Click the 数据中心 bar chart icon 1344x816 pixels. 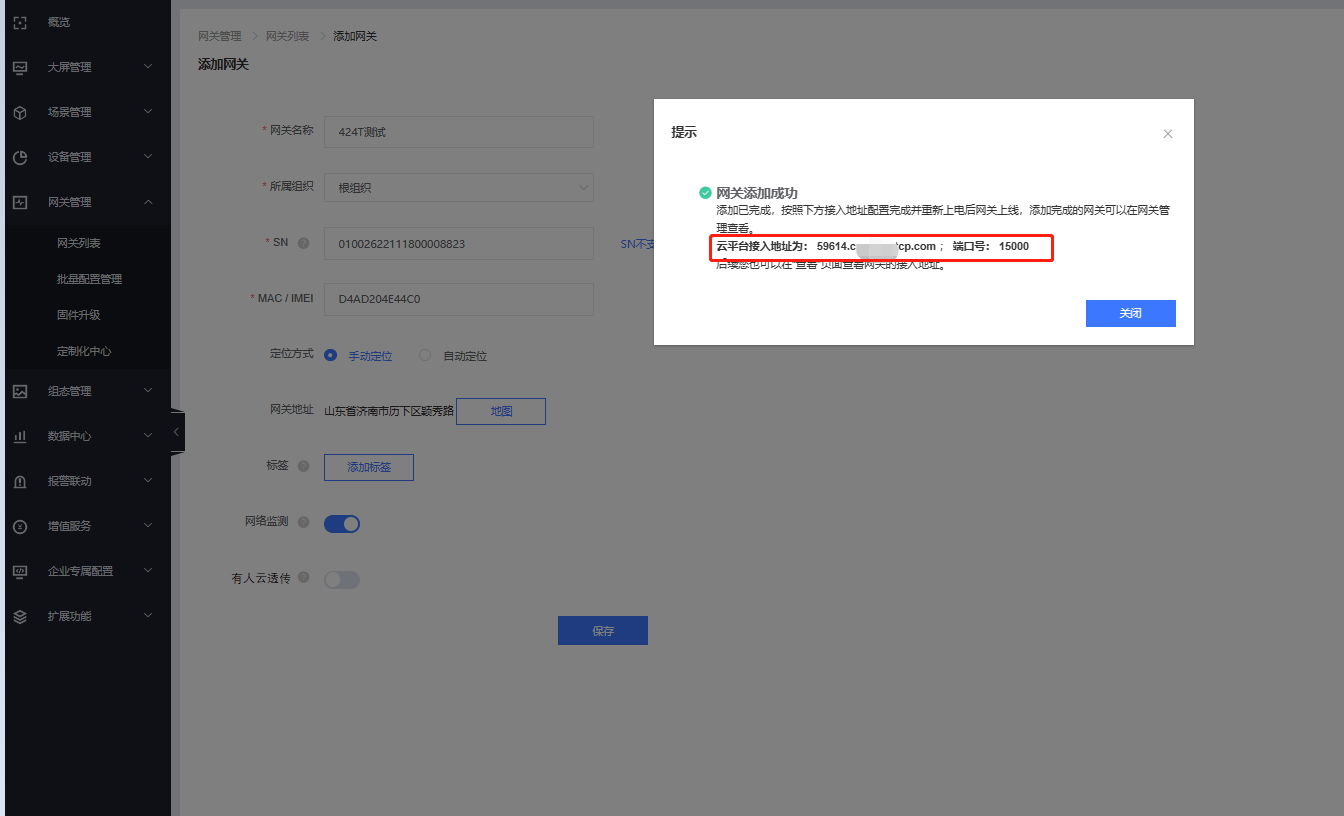pyautogui.click(x=20, y=436)
